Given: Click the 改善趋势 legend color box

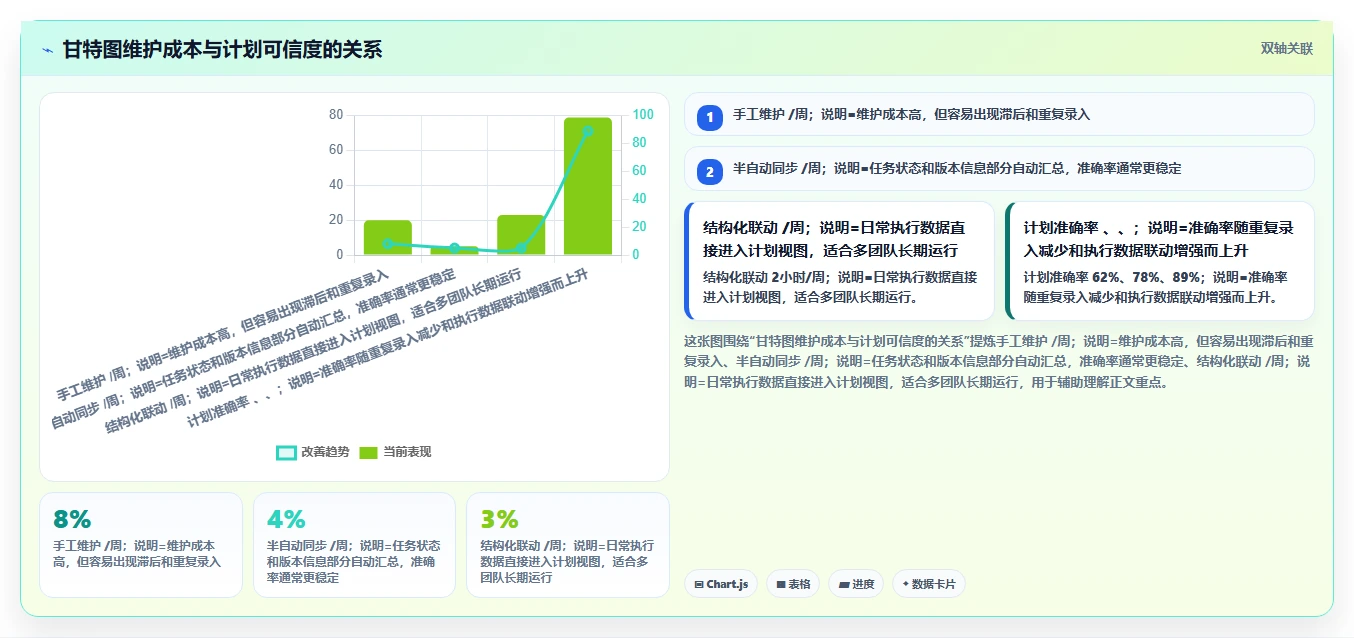Looking at the screenshot, I should coord(286,453).
